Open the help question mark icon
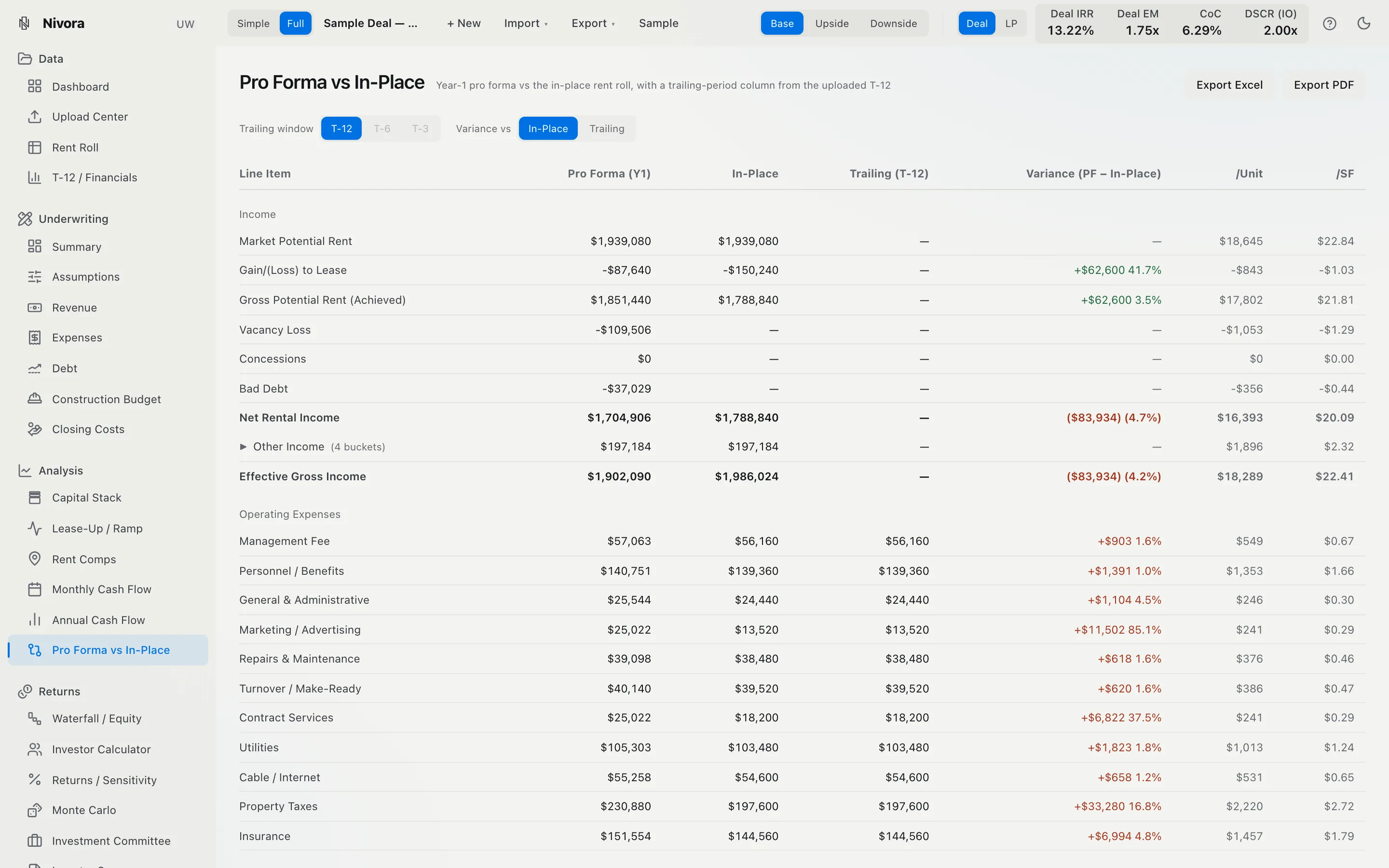The image size is (1389, 868). 1329,24
